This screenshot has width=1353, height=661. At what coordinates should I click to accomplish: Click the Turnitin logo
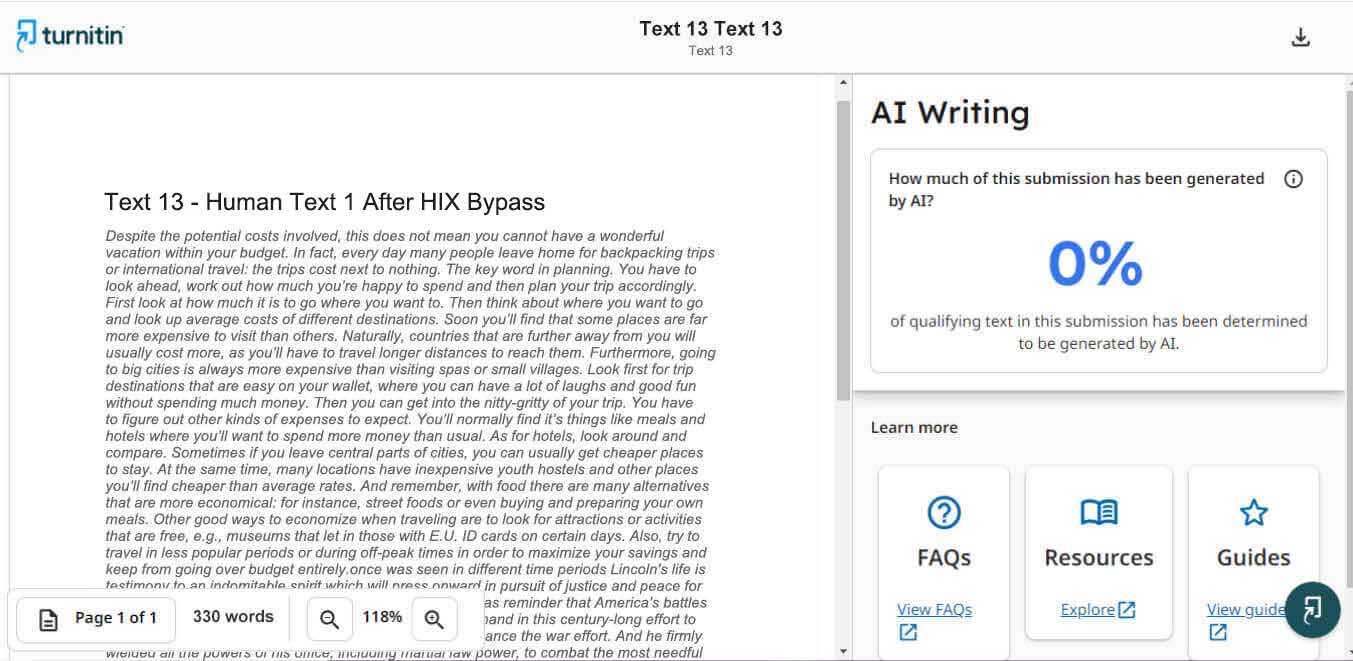click(70, 35)
